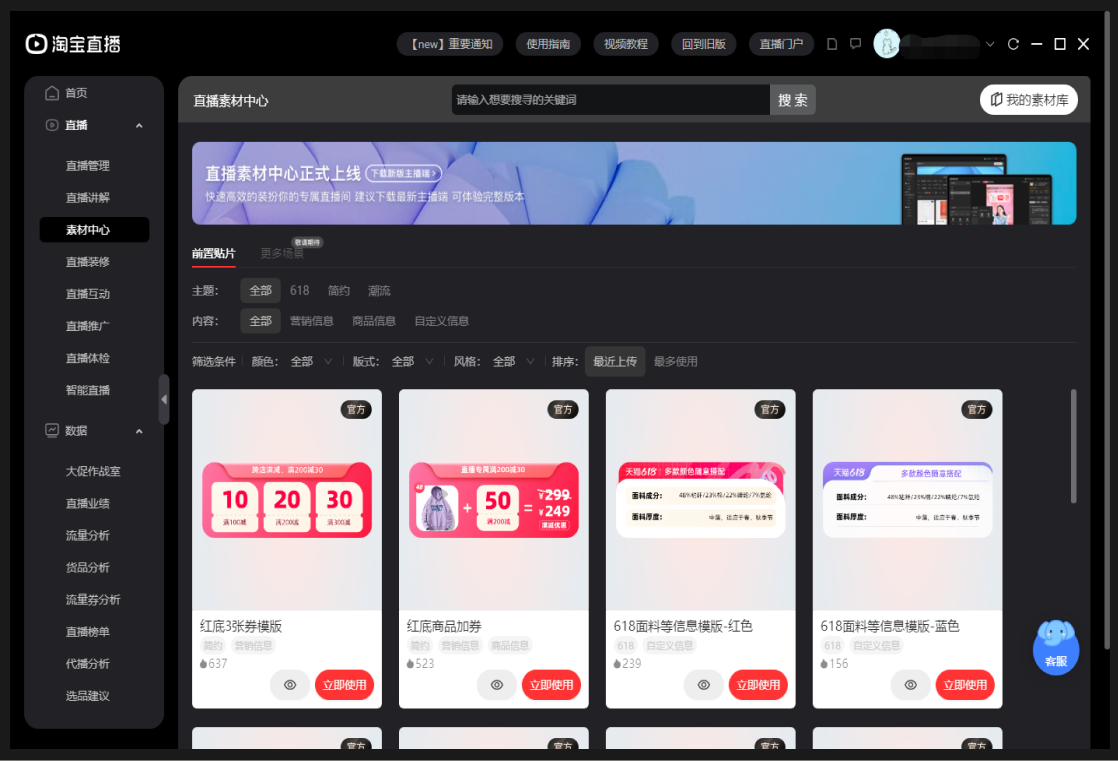Collapse the sidebar with the arrow handle
The image size is (1118, 761).
click(164, 399)
